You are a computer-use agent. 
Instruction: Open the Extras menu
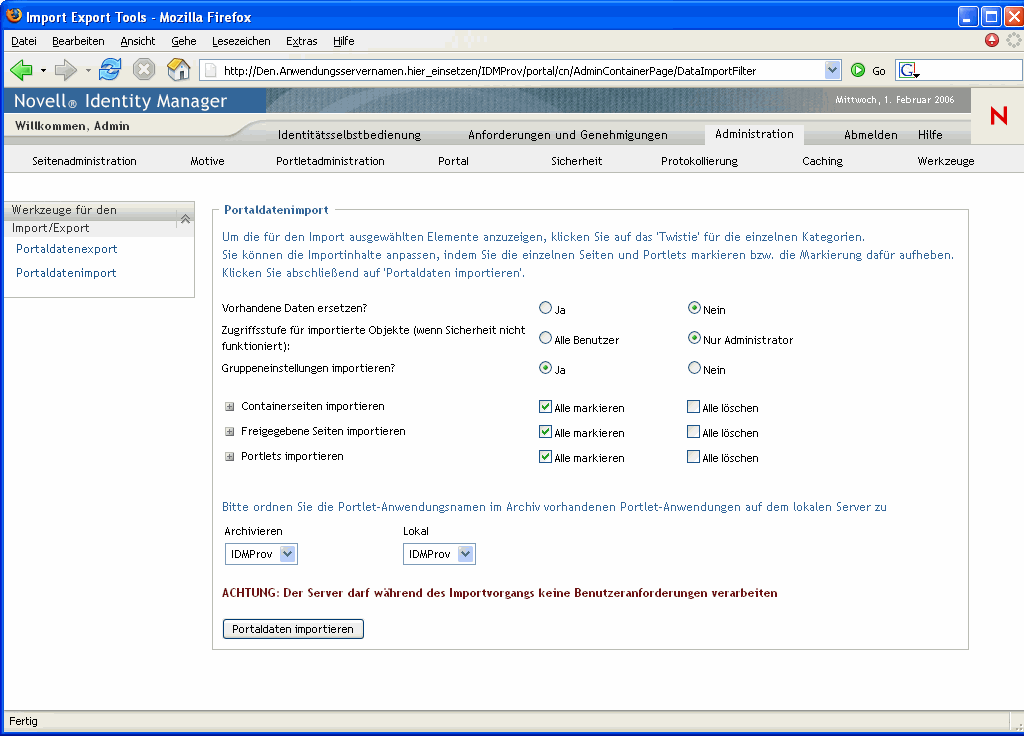point(302,41)
